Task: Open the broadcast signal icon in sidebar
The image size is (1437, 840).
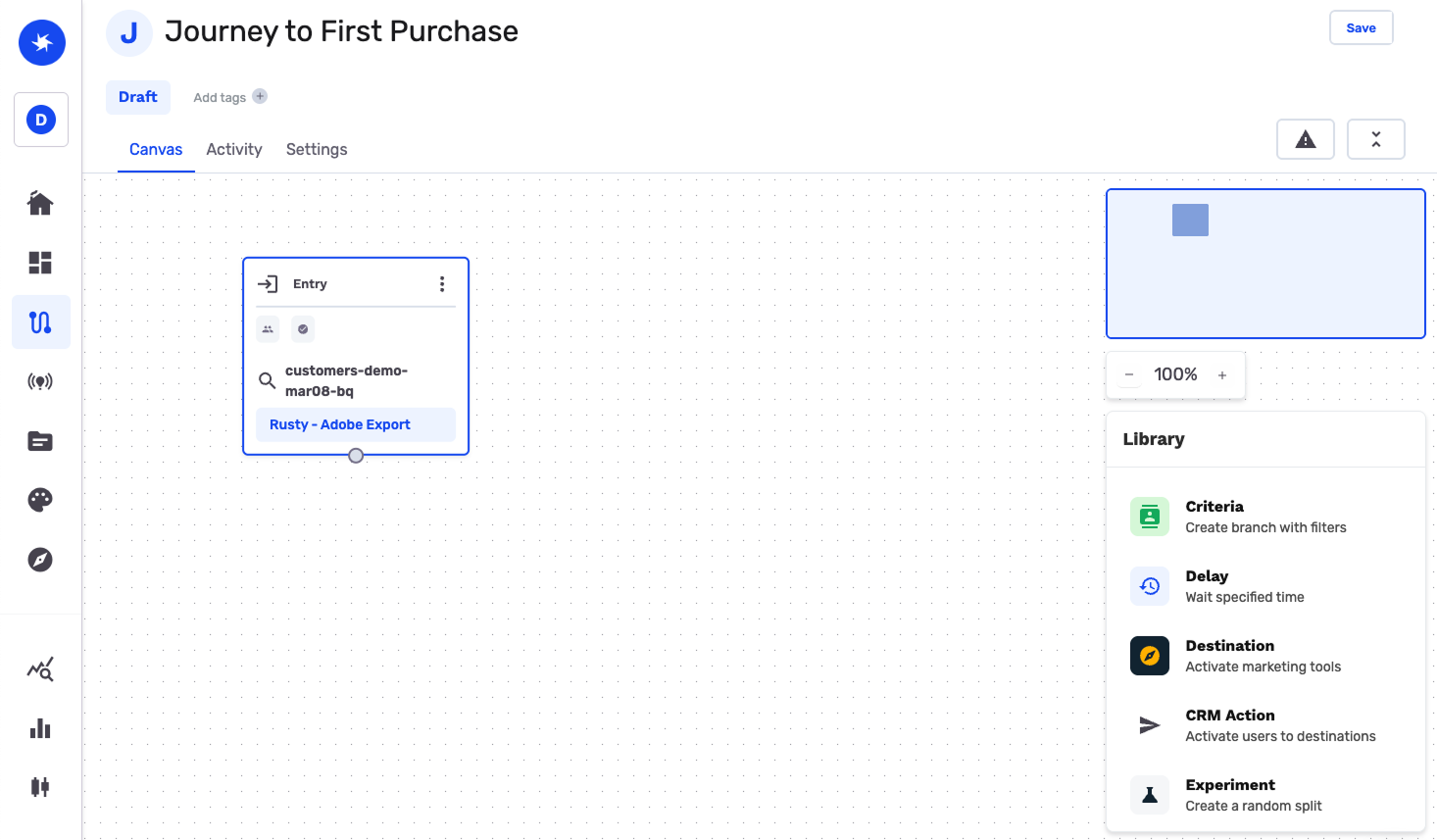Action: [40, 381]
